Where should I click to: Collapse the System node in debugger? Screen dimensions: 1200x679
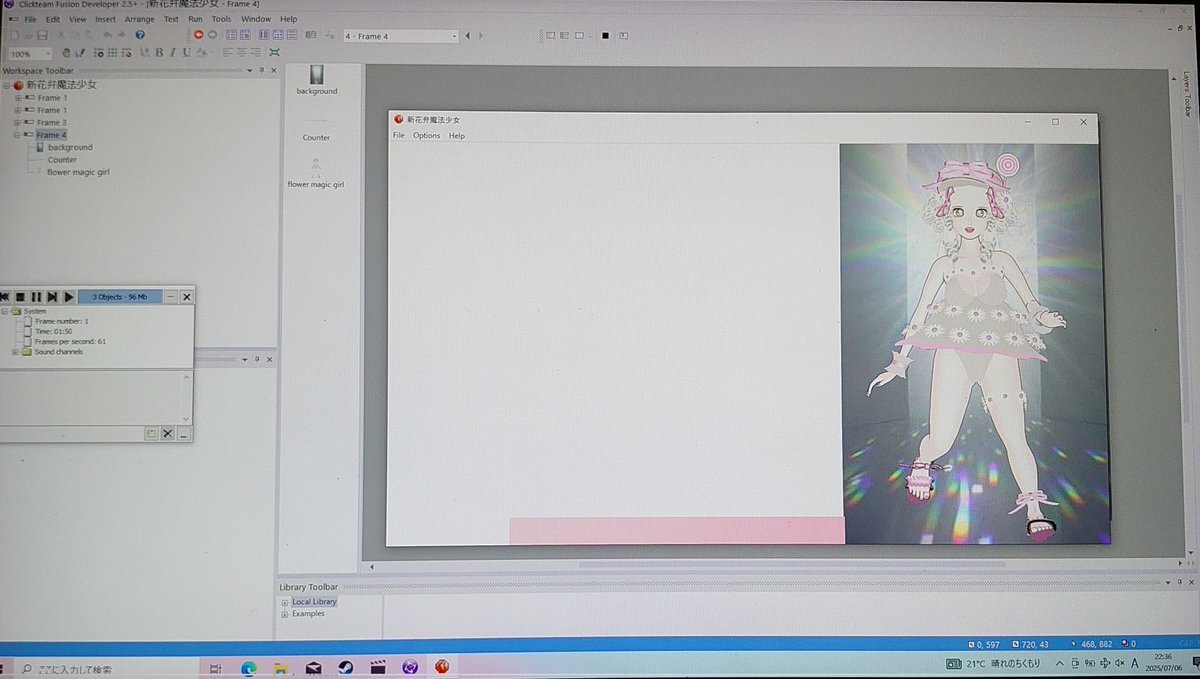[4, 311]
